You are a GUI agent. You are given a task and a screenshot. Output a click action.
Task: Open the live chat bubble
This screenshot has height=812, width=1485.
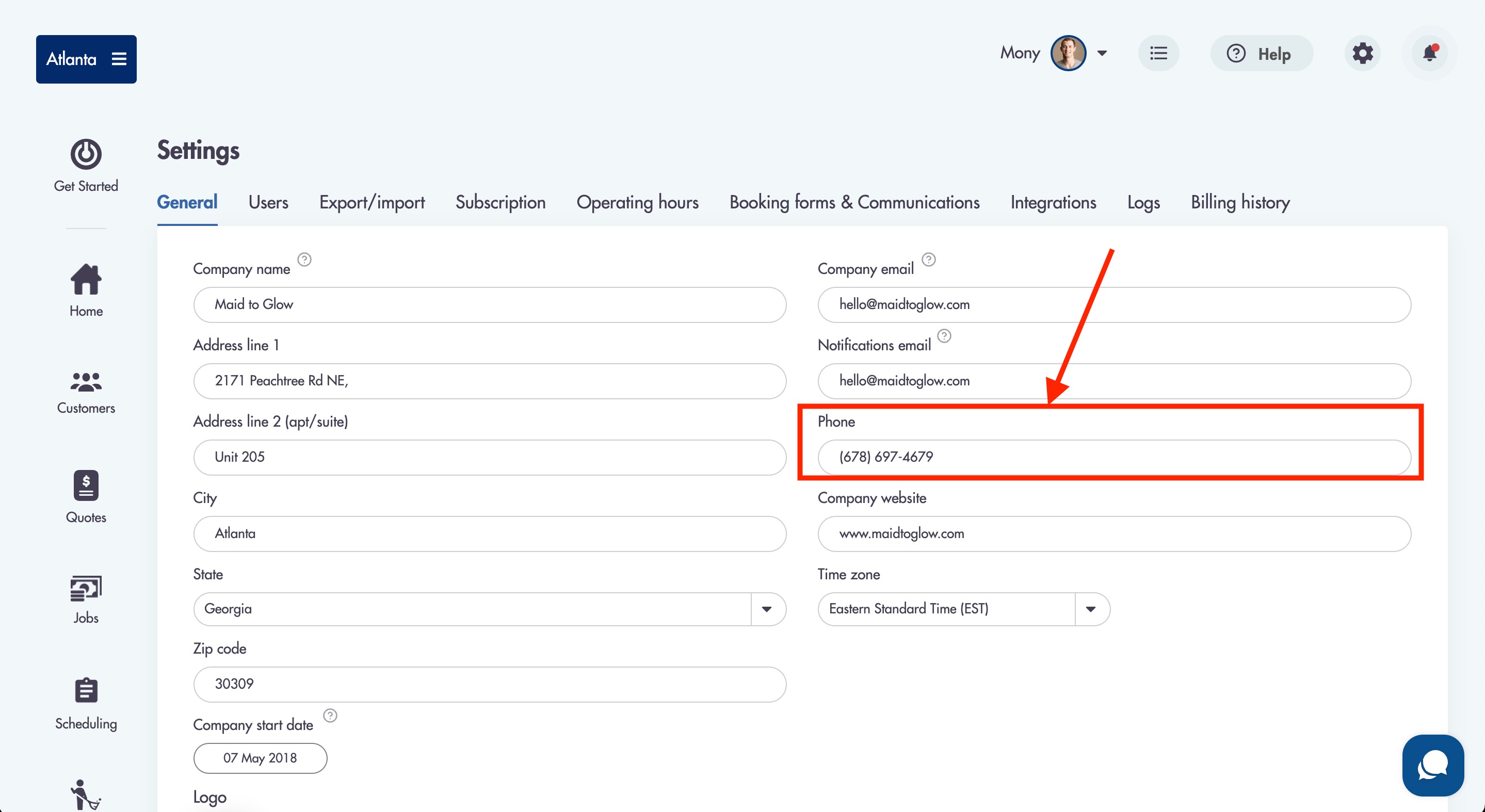1433,766
